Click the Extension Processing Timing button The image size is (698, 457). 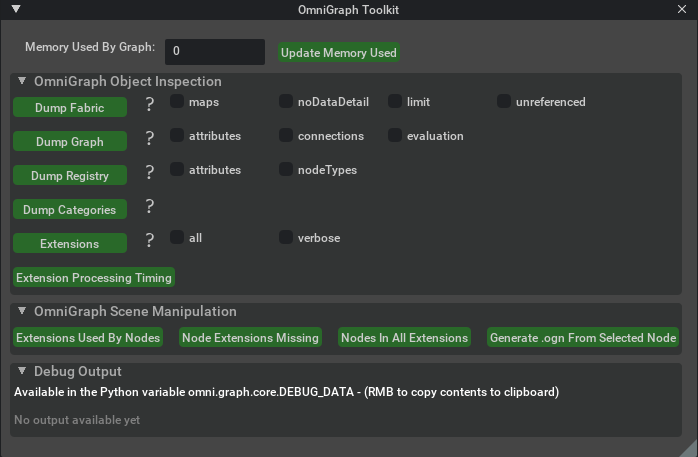[95, 277]
